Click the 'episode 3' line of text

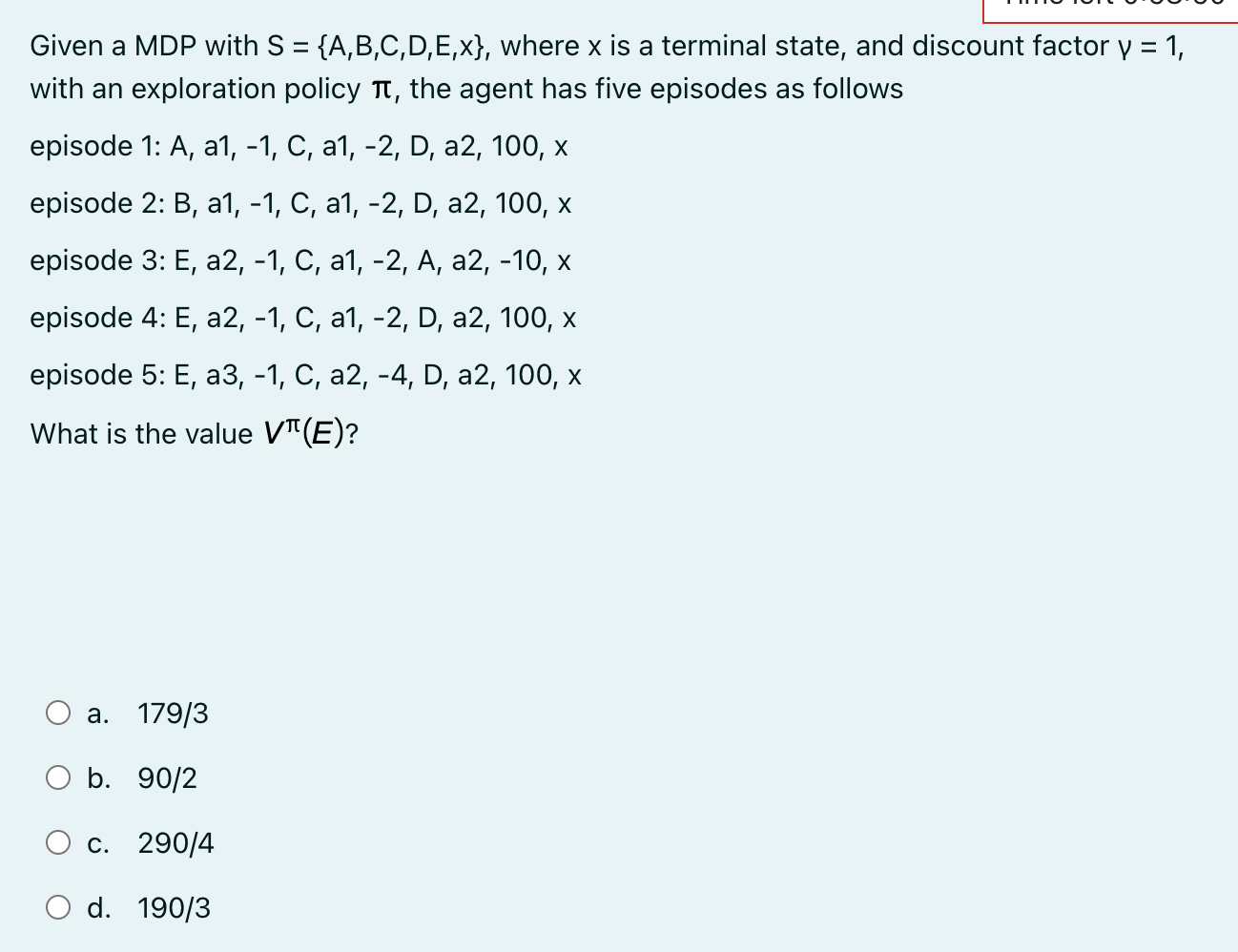300,260
